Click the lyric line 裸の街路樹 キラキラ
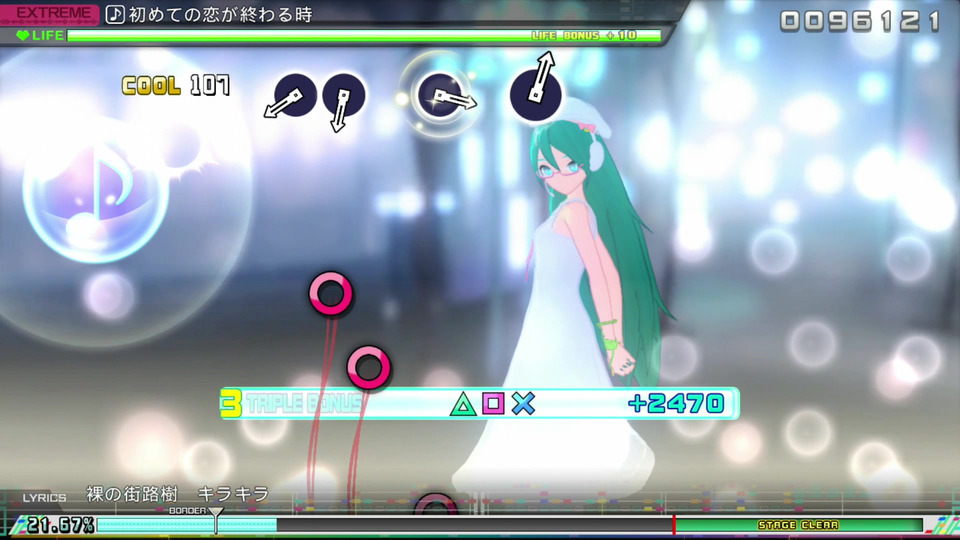The height and width of the screenshot is (540, 960). pyautogui.click(x=178, y=493)
